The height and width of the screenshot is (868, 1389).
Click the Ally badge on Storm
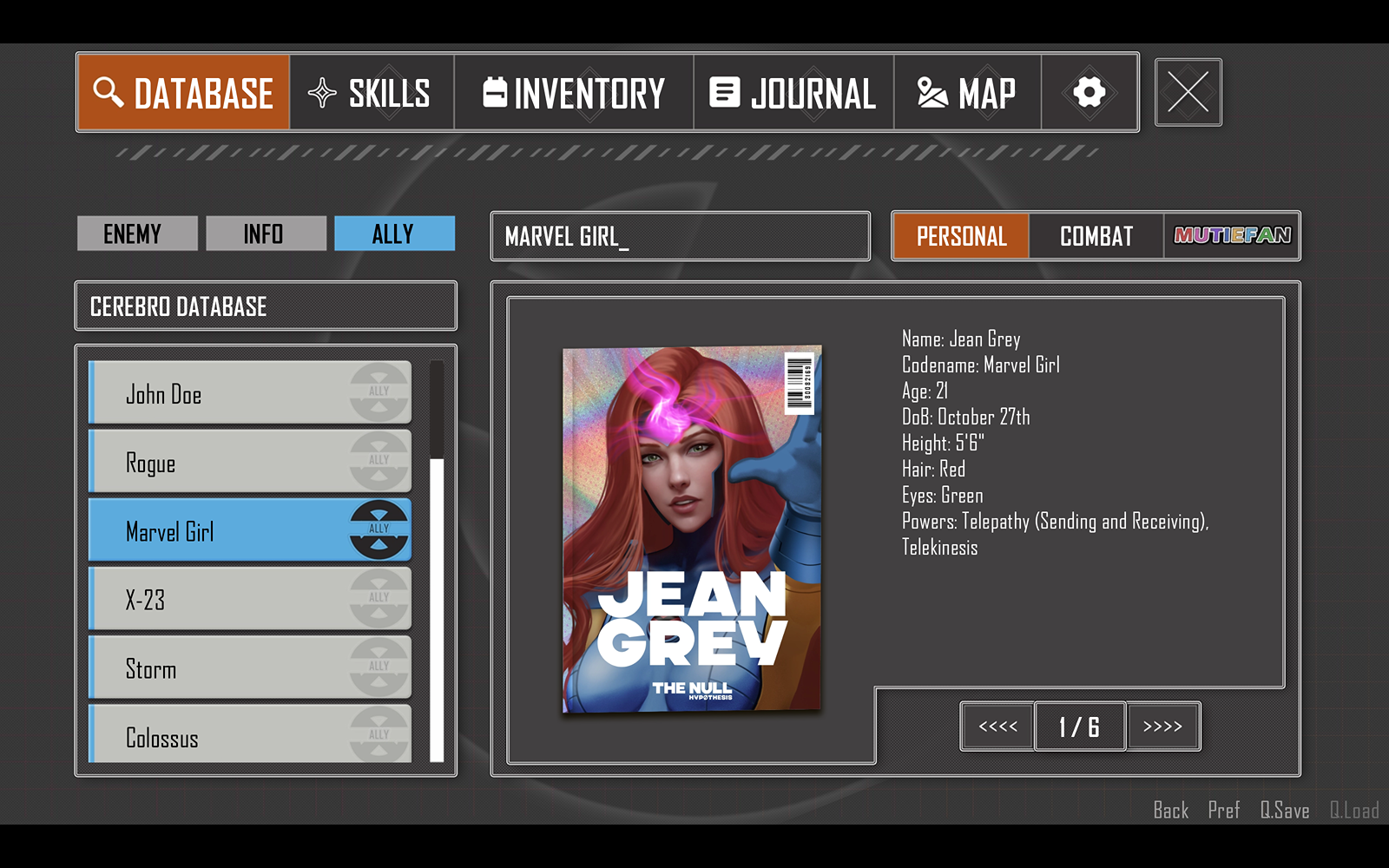pos(379,667)
